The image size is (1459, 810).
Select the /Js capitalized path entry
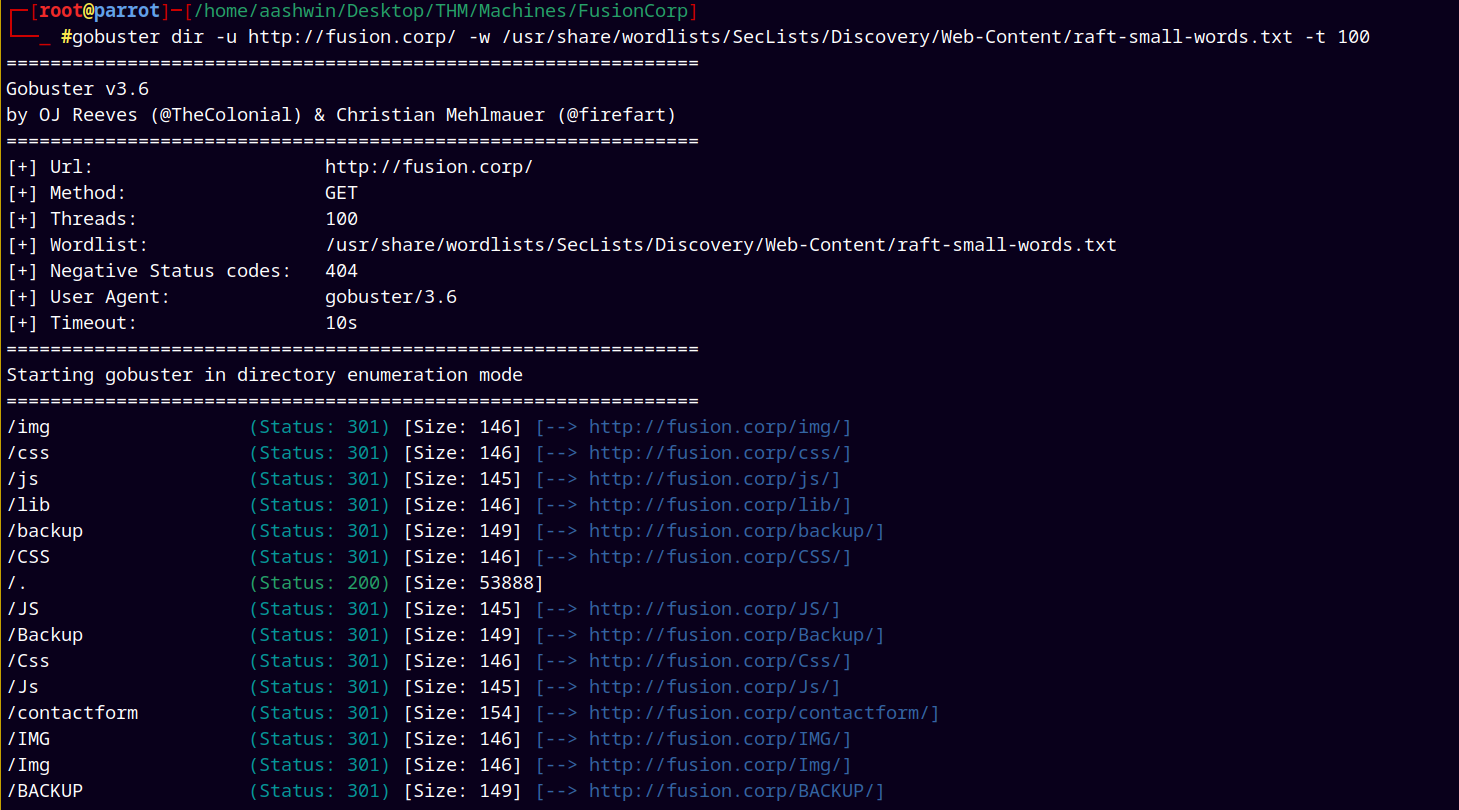22,687
